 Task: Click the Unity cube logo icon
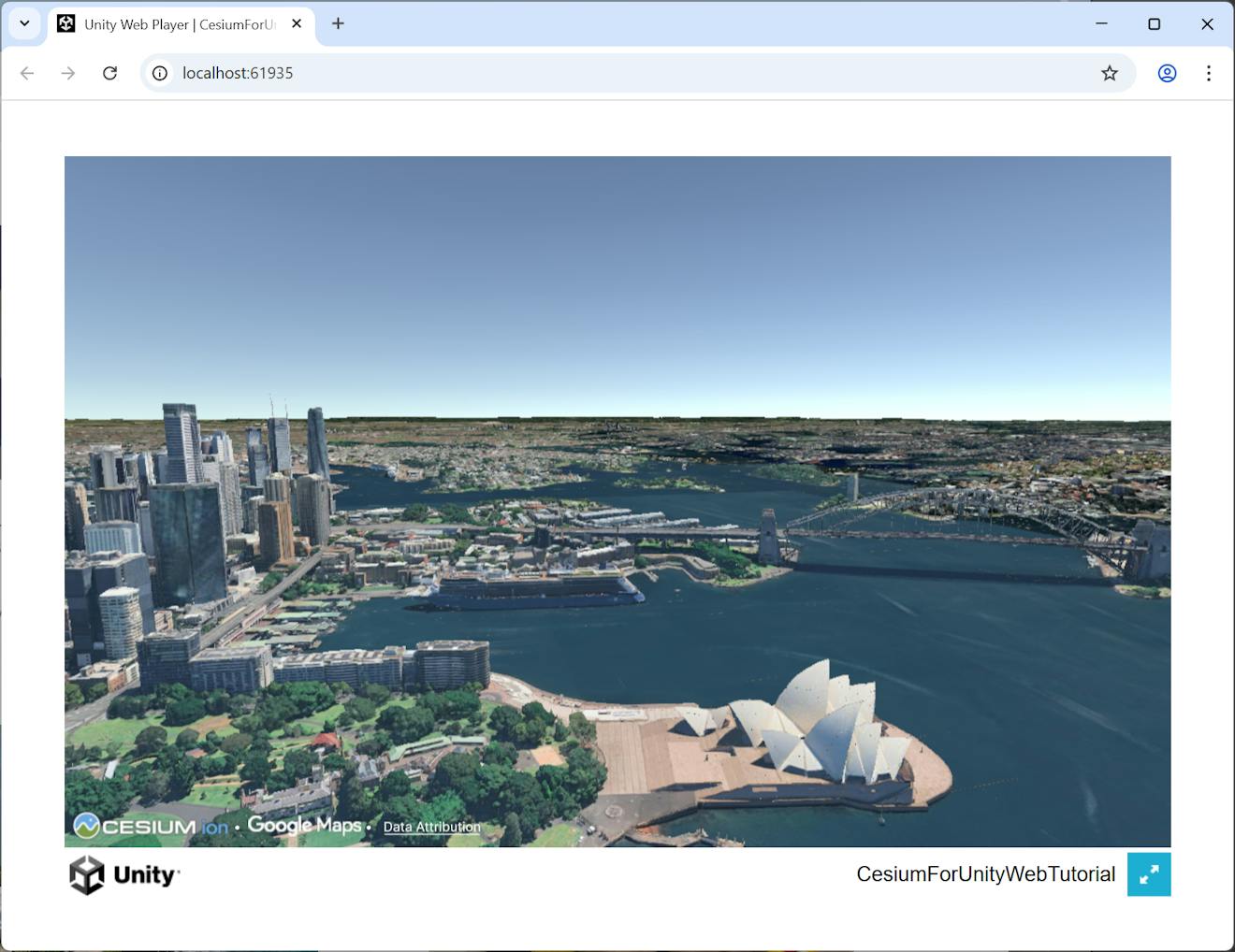84,874
